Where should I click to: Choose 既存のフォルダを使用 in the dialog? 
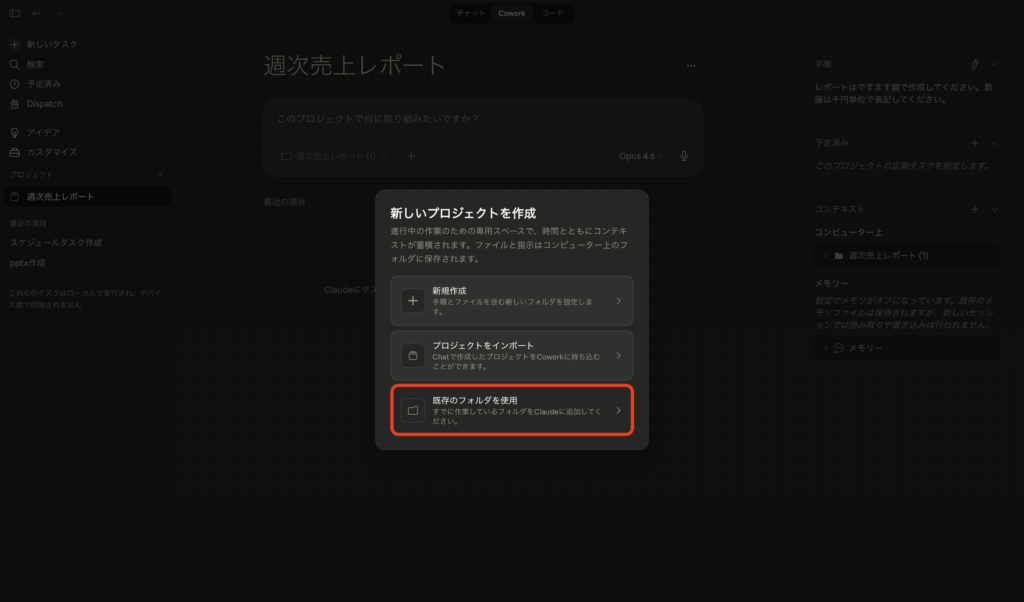click(x=511, y=410)
